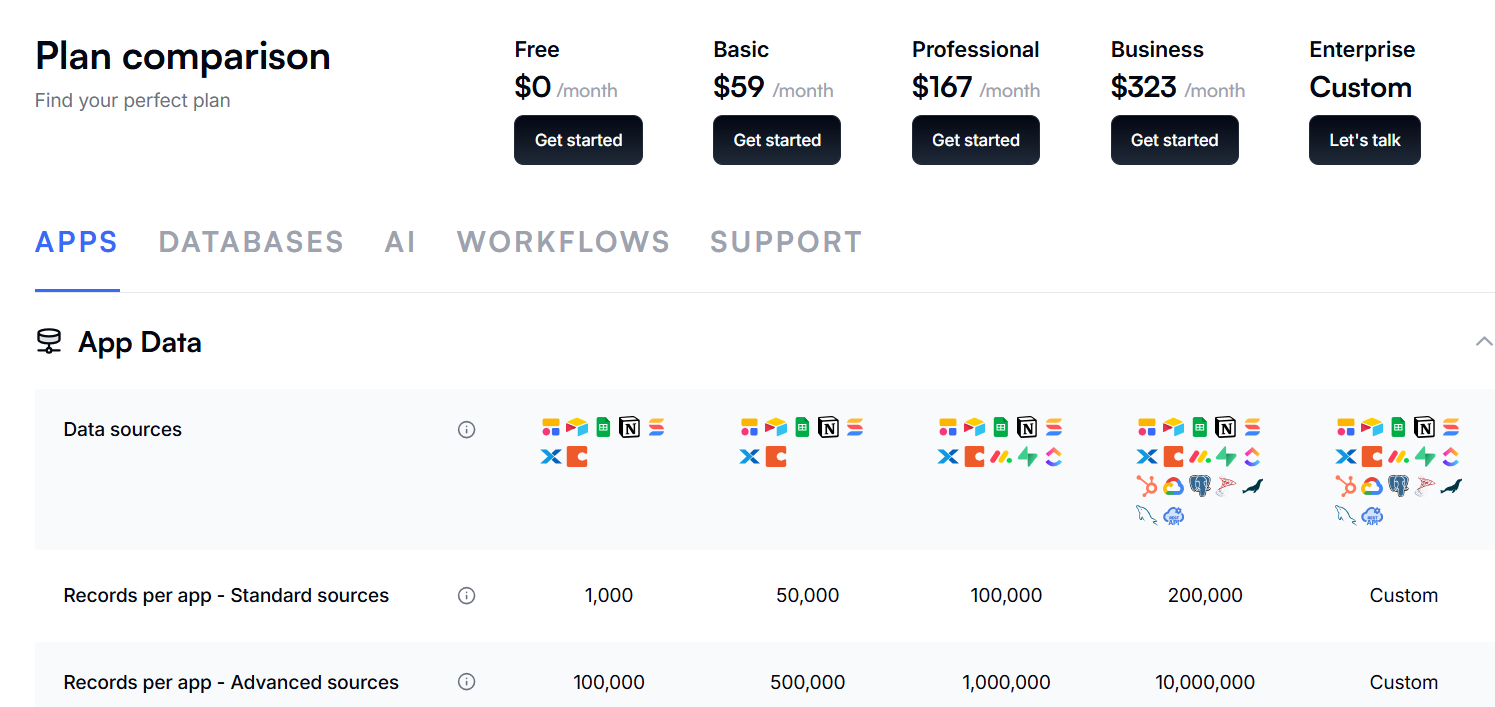Select Google Sheets icon in Professional column
This screenshot has width=1495, height=707.
coord(1001,428)
